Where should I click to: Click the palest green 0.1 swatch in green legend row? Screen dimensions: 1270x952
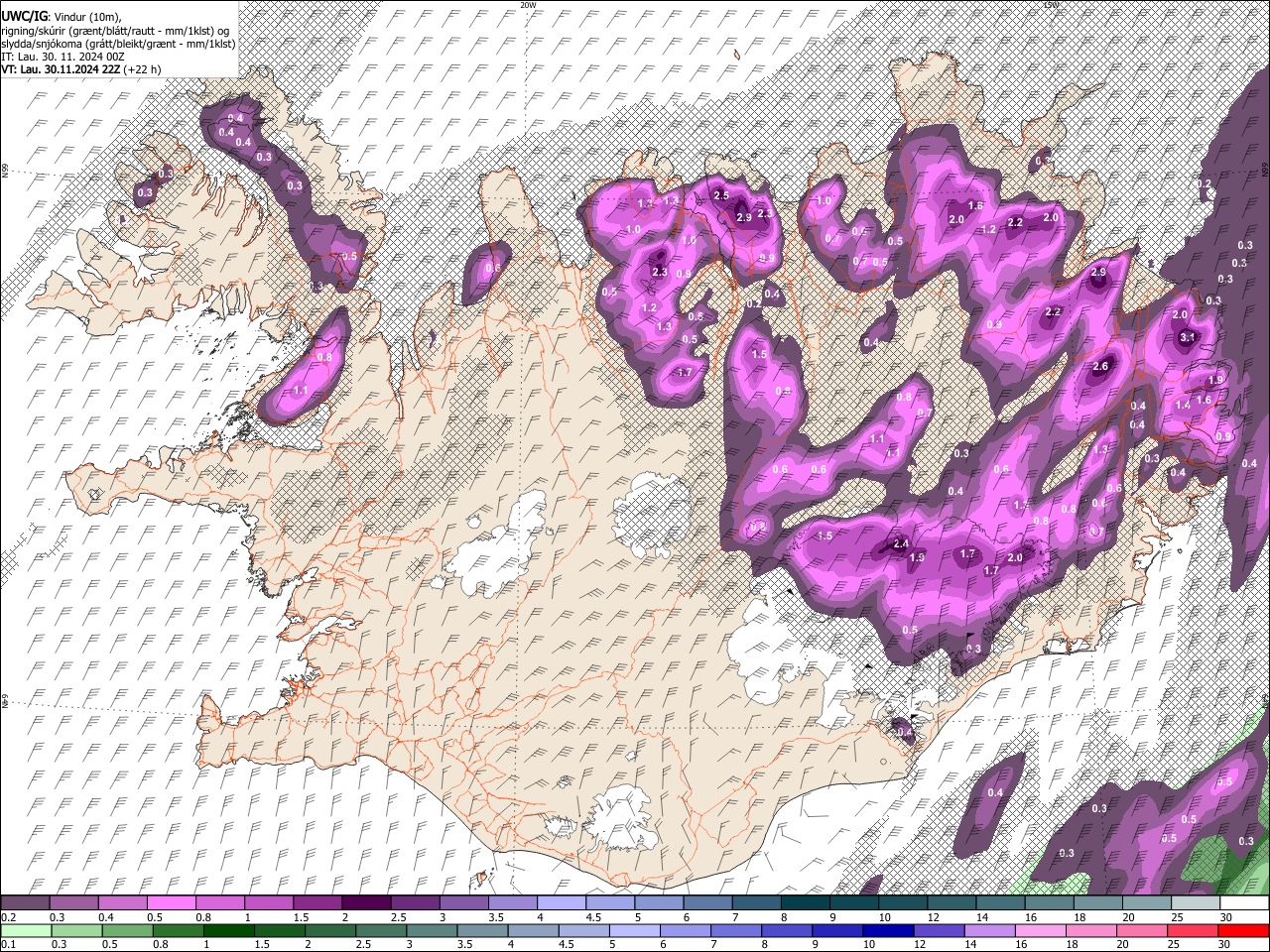(x=25, y=930)
